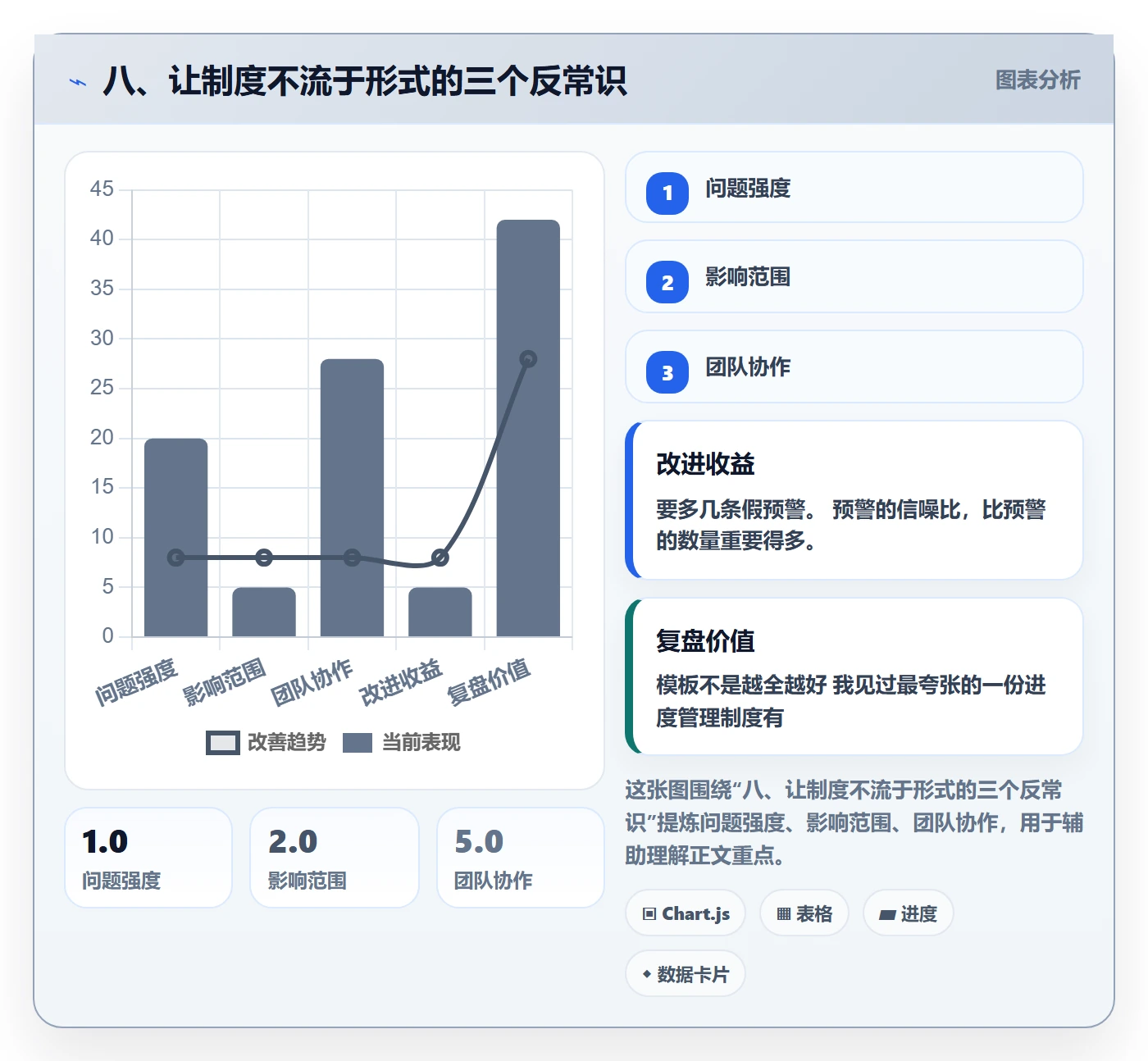Click the blue number 1 badge
Viewport: 1148px width, 1061px height.
pyautogui.click(x=667, y=194)
